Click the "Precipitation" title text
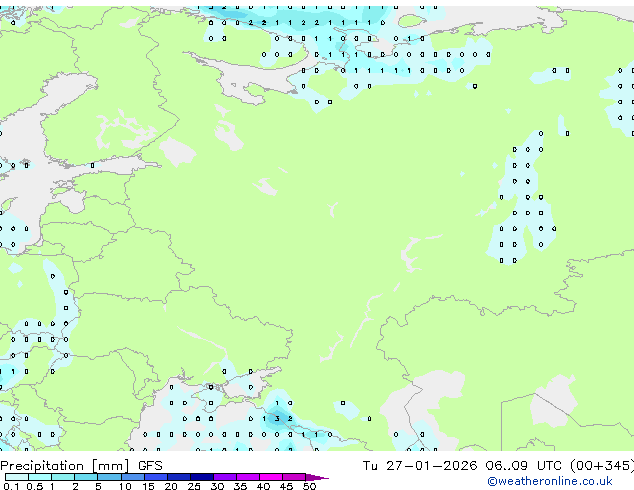 [42, 466]
